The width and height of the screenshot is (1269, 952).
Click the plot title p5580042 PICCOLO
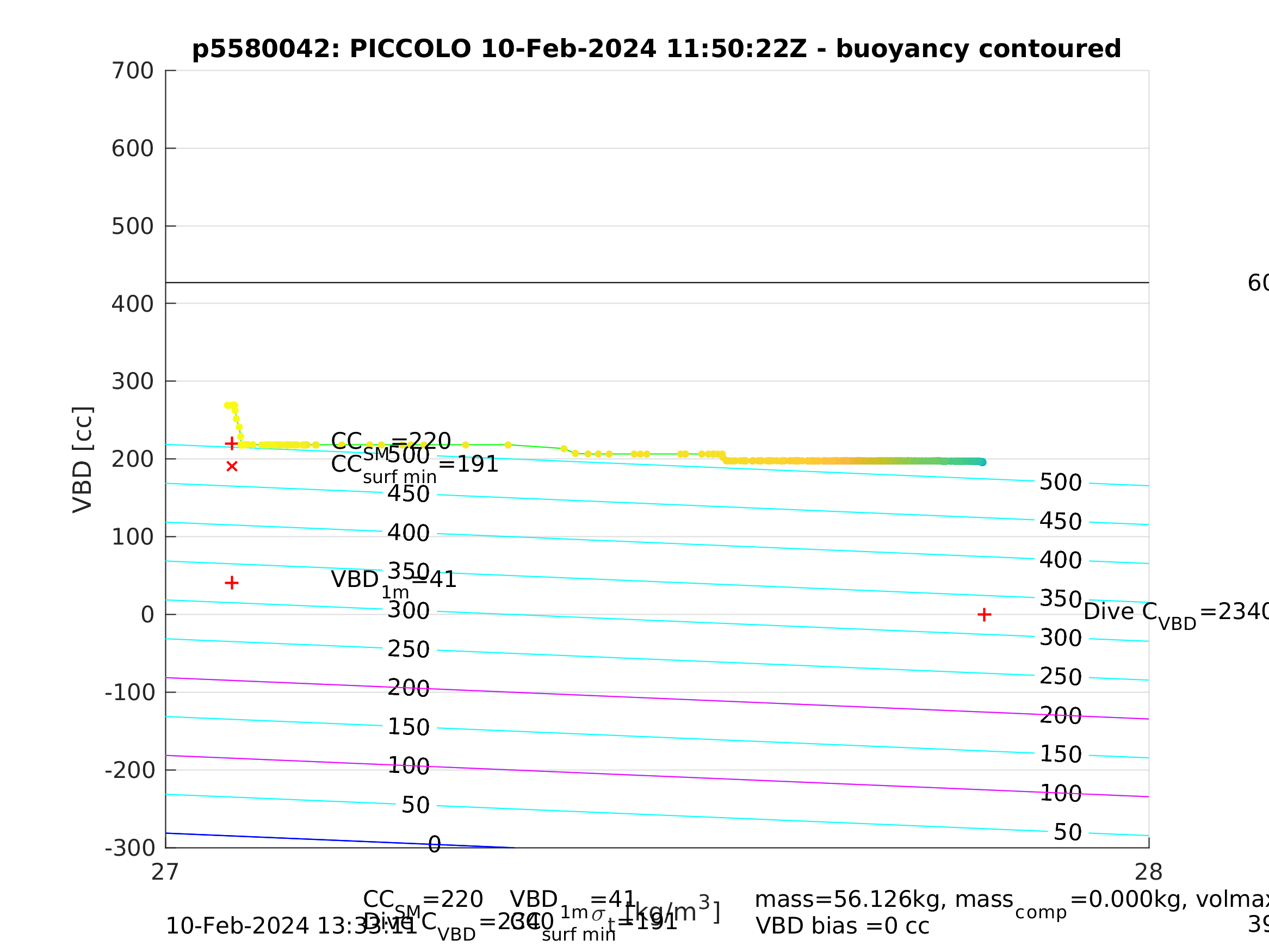click(657, 49)
